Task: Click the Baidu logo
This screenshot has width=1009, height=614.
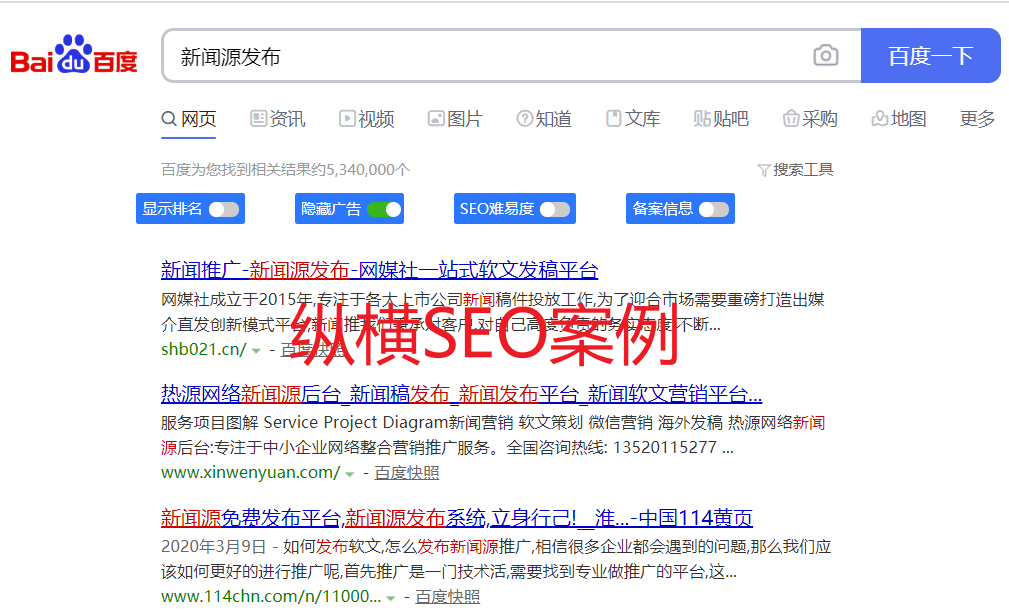Action: click(74, 56)
